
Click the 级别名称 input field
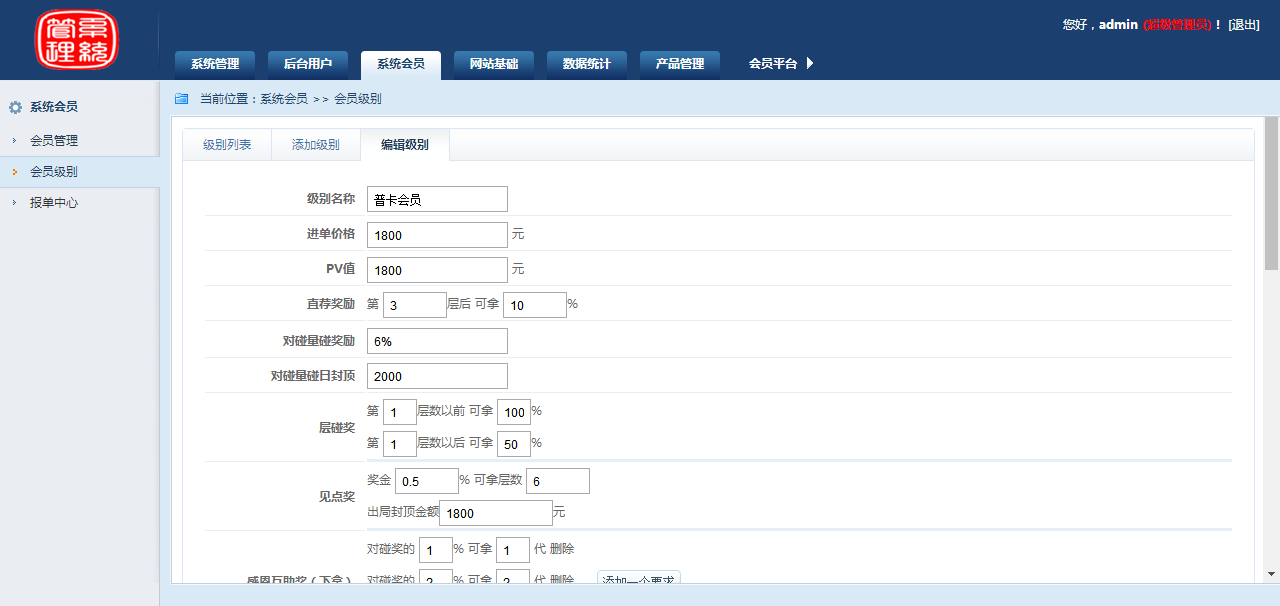pos(437,199)
